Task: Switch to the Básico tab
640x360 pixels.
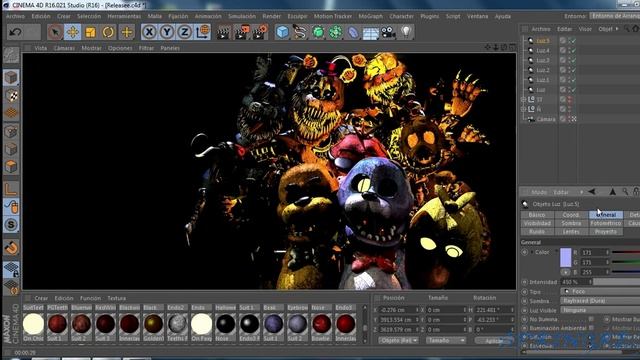Action: [537, 215]
